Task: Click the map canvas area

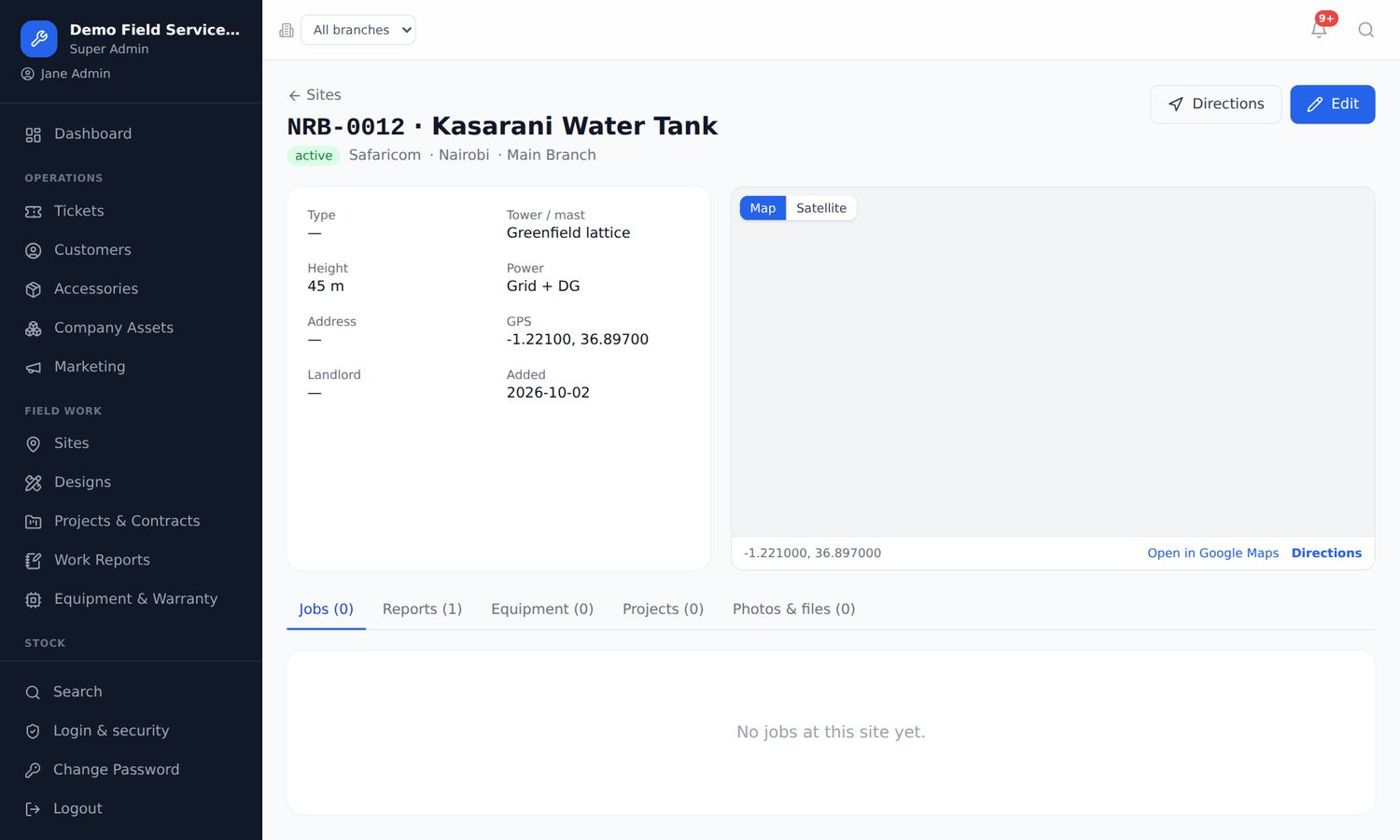Action: pos(1053,362)
